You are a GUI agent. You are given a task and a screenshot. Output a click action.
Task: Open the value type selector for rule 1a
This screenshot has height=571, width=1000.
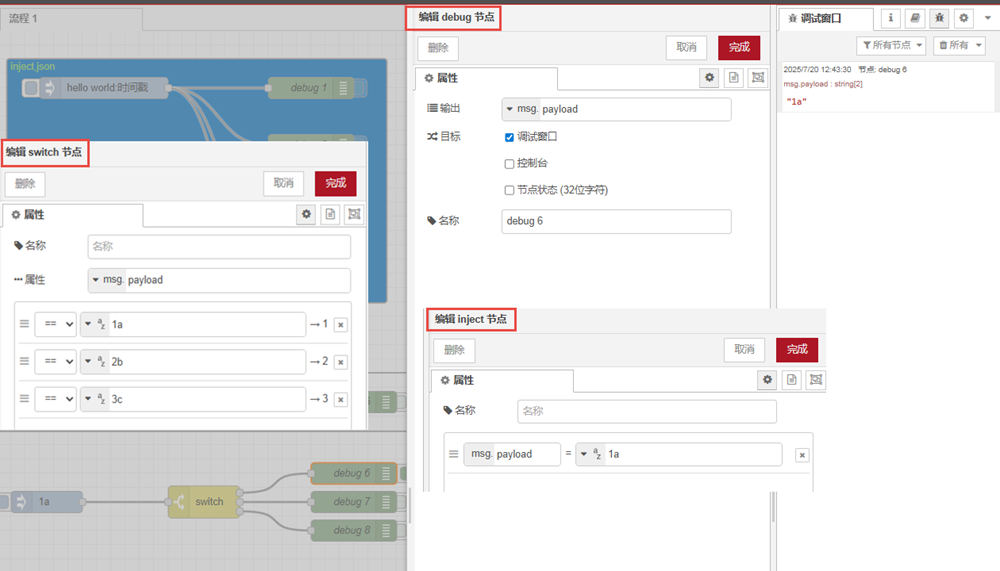[94, 324]
